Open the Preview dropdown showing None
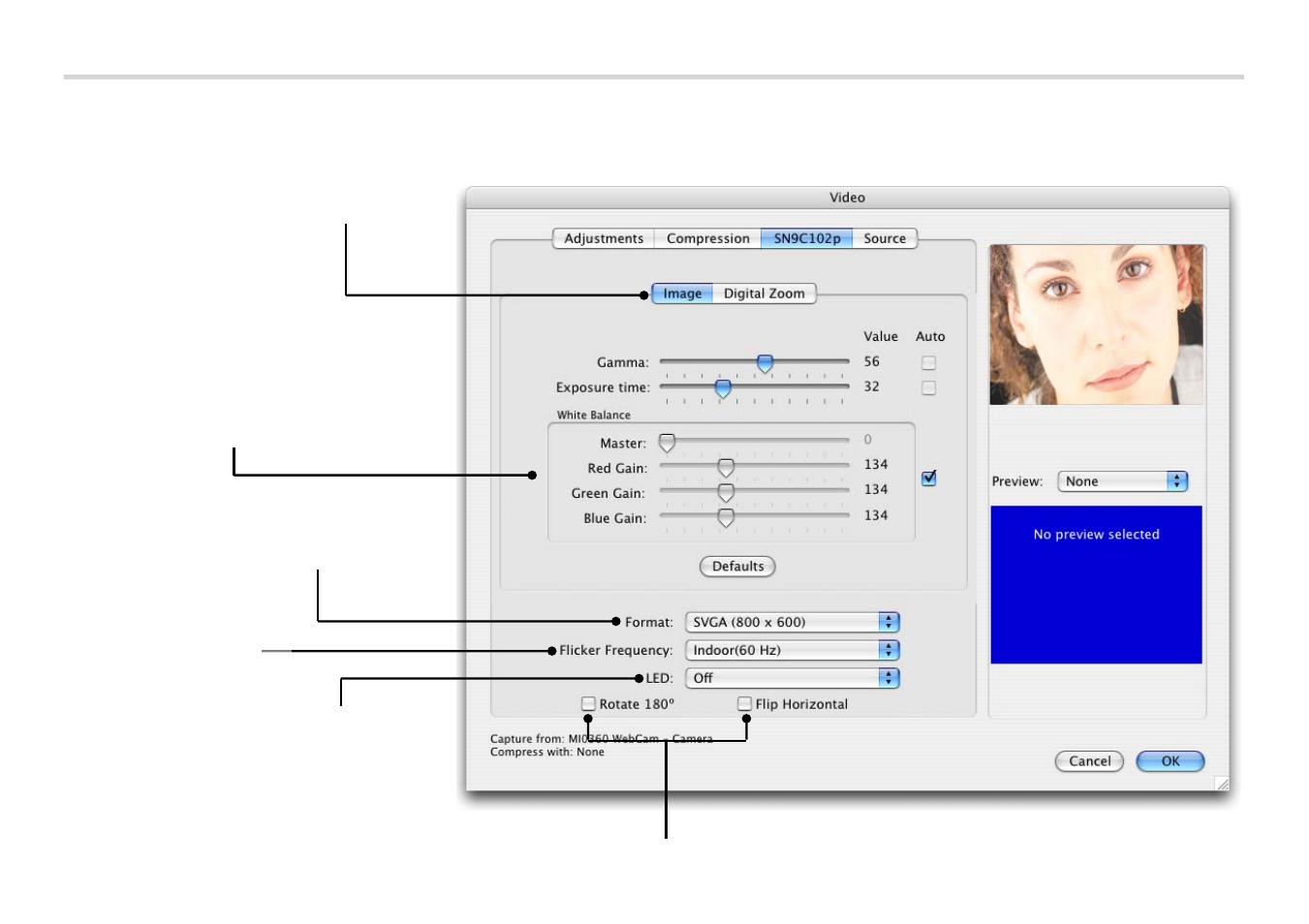This screenshot has width=1309, height=924. tap(1122, 481)
